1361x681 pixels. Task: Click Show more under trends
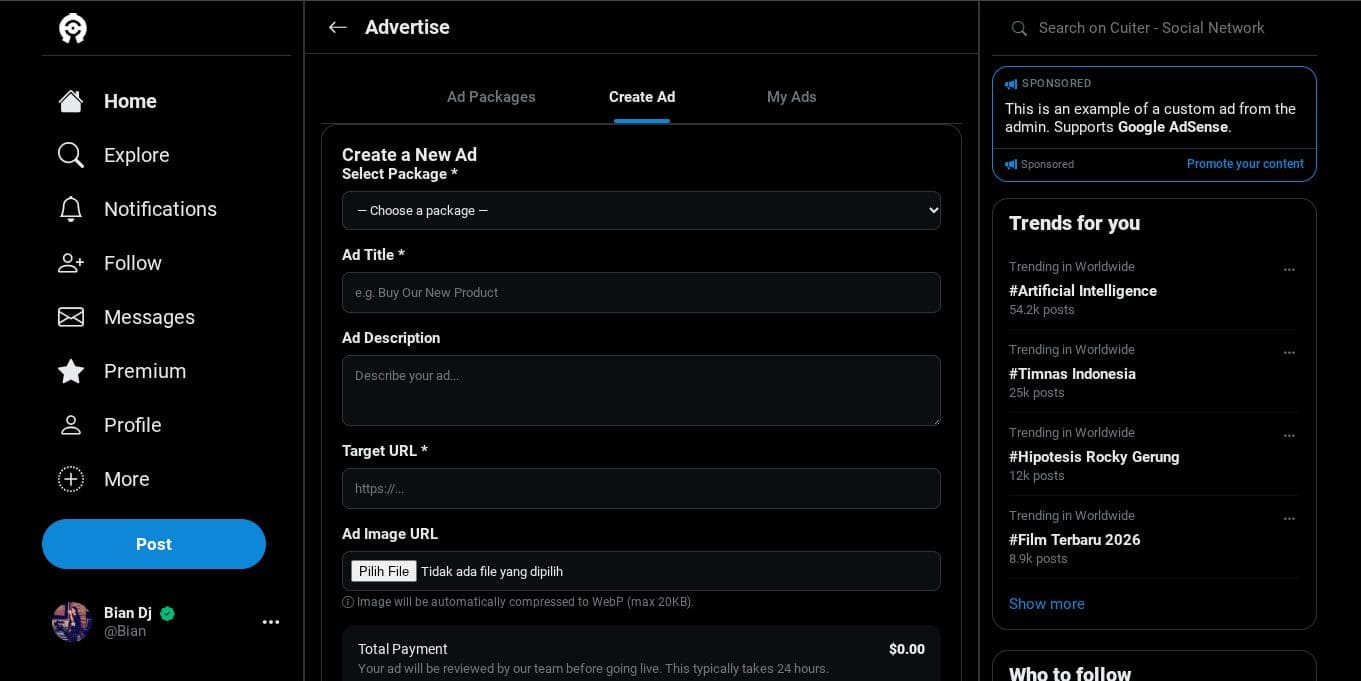[x=1046, y=604]
